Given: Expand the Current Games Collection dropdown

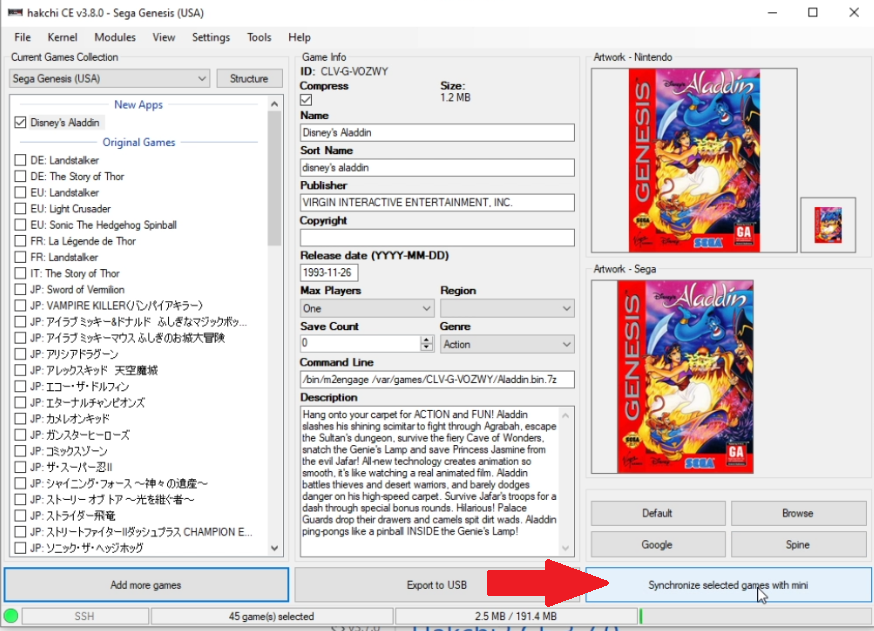Looking at the screenshot, I should click(109, 79).
